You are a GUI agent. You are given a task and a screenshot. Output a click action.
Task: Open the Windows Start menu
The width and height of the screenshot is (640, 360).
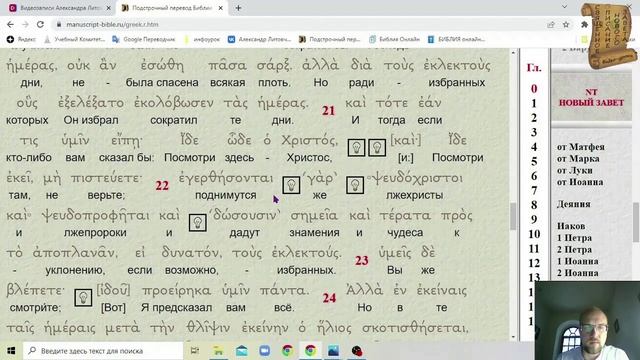click(x=11, y=351)
